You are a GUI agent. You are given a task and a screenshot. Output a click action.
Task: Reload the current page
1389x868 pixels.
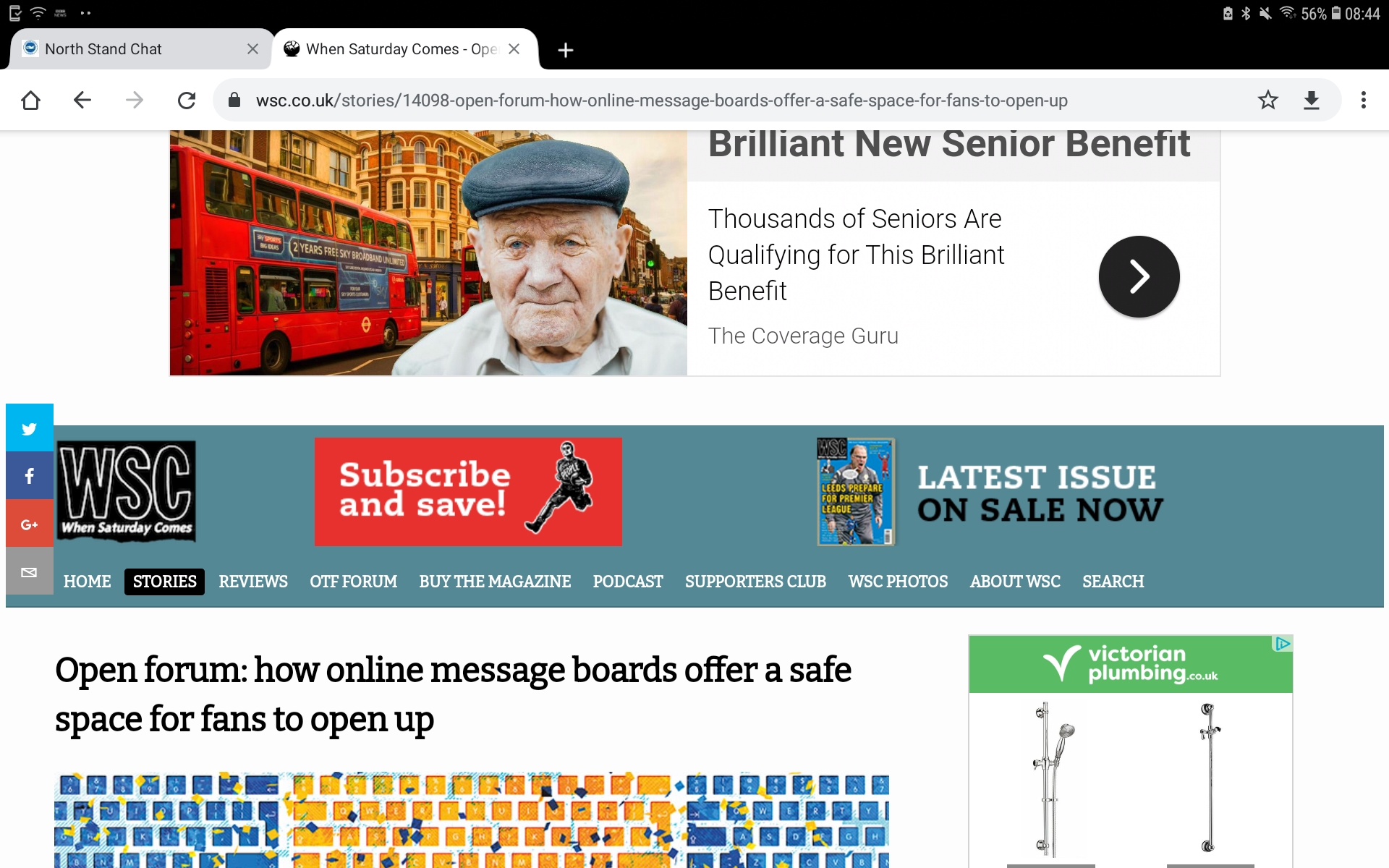(187, 100)
